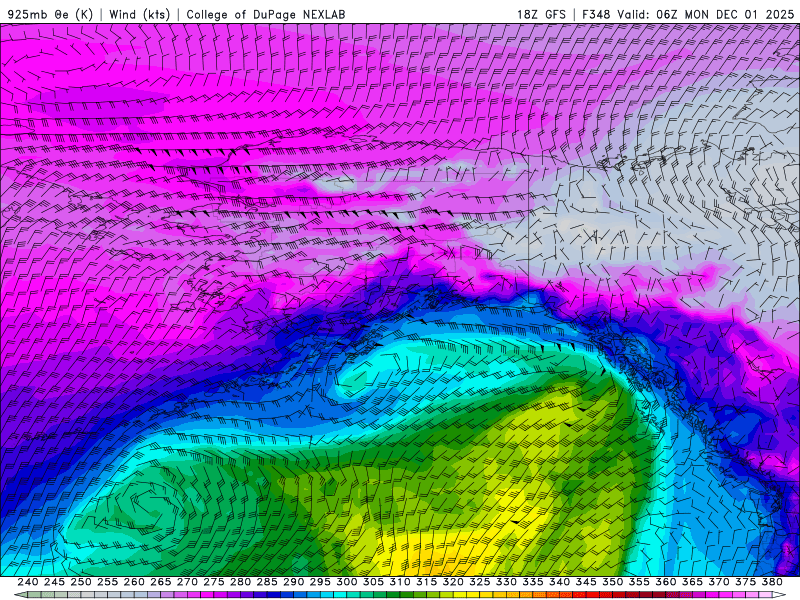The image size is (800, 600).
Task: Click the 300 colorbar scale label
Action: click(346, 582)
